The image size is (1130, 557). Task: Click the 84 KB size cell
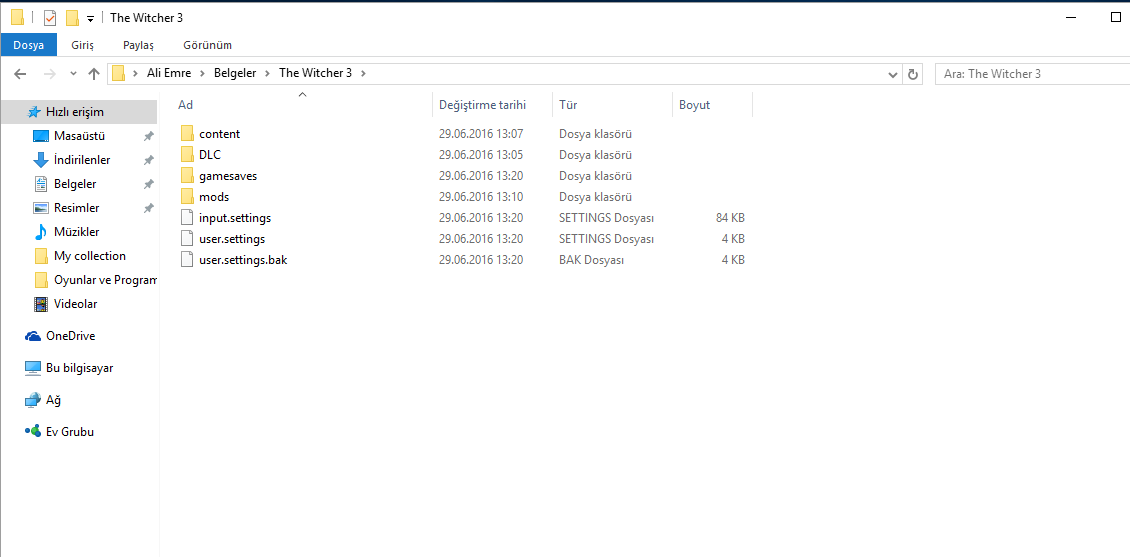(730, 218)
